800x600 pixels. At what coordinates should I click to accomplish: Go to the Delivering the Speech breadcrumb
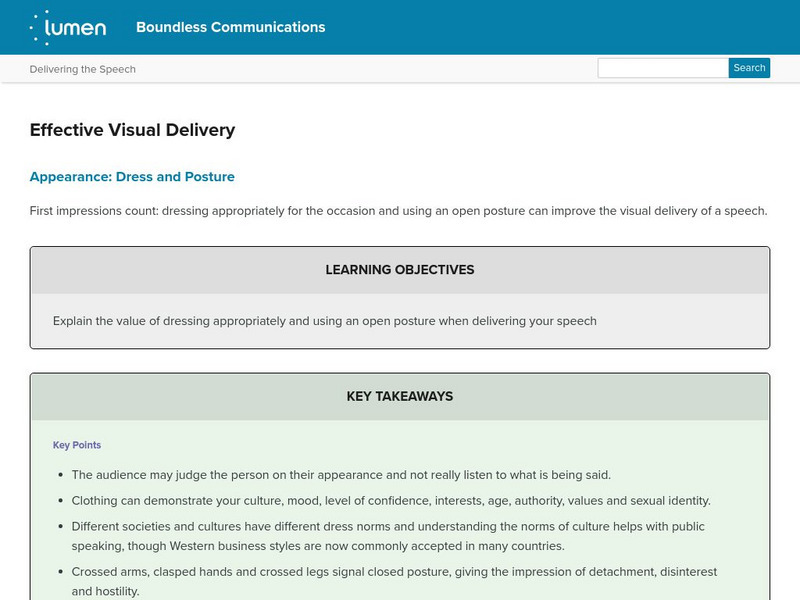tap(83, 69)
